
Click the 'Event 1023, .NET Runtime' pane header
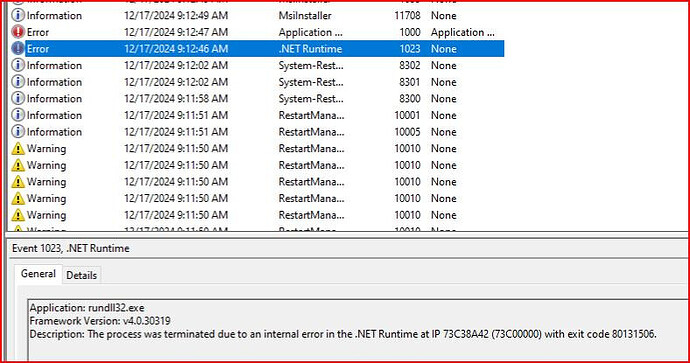71,249
